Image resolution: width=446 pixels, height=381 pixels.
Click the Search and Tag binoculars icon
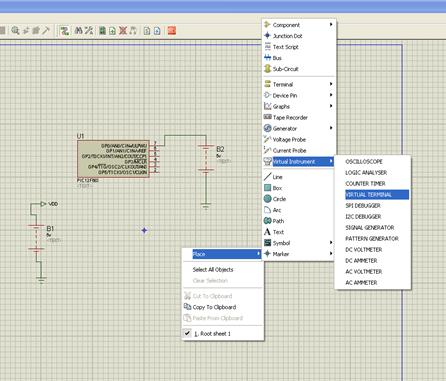78,31
